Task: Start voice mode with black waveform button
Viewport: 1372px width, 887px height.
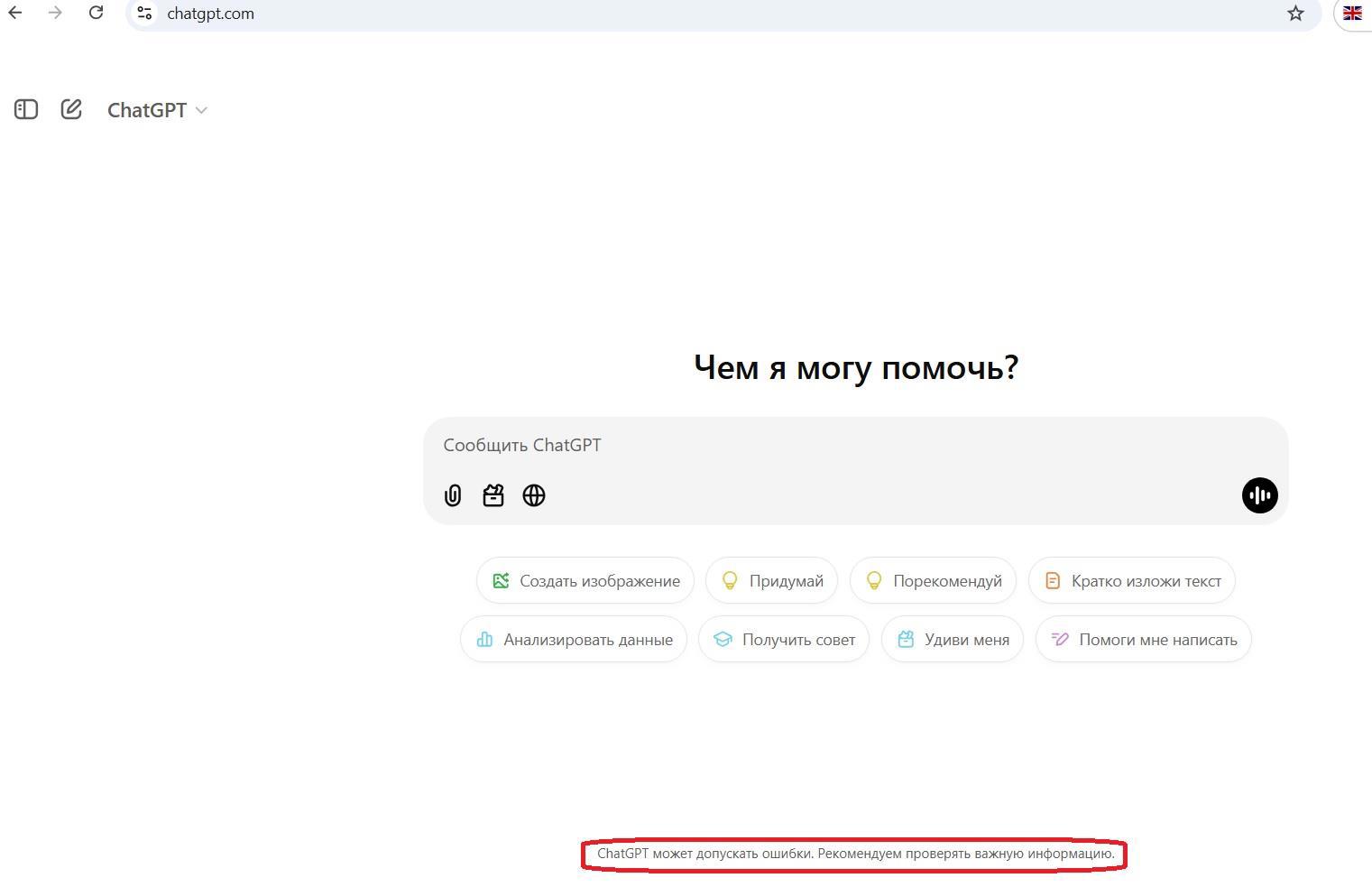Action: pos(1259,495)
